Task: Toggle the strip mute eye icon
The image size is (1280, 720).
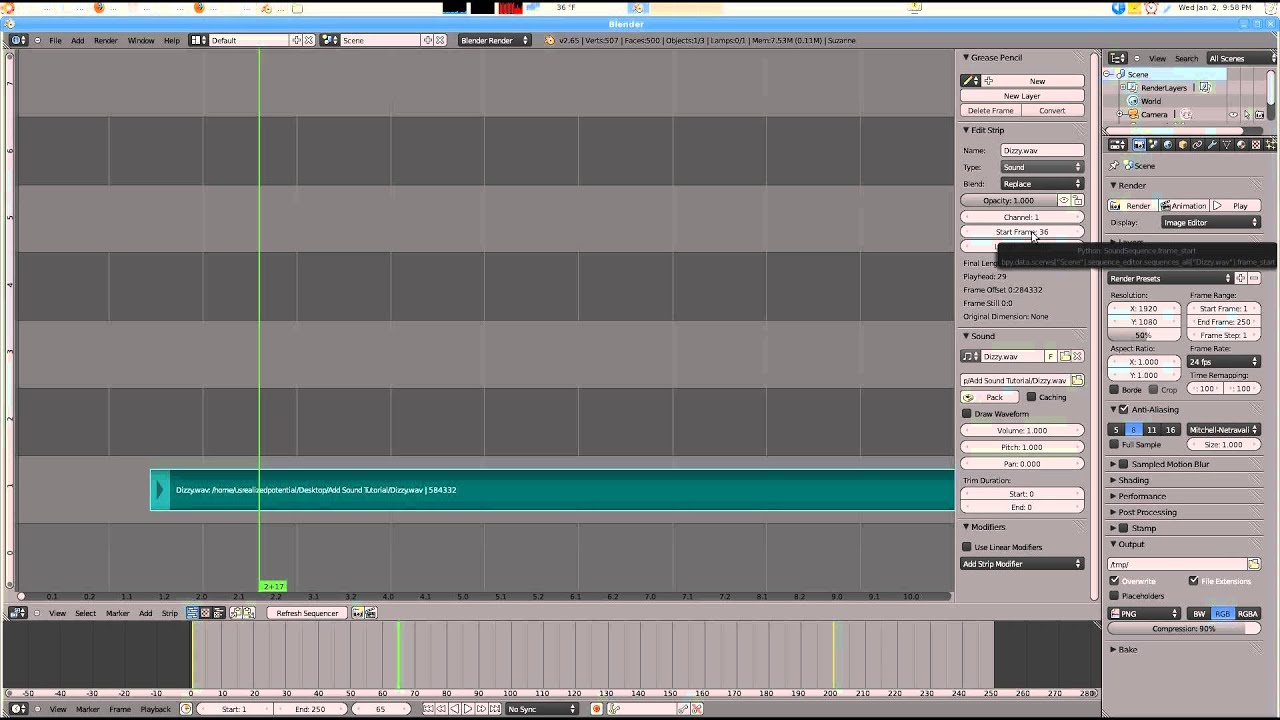Action: tap(1065, 200)
